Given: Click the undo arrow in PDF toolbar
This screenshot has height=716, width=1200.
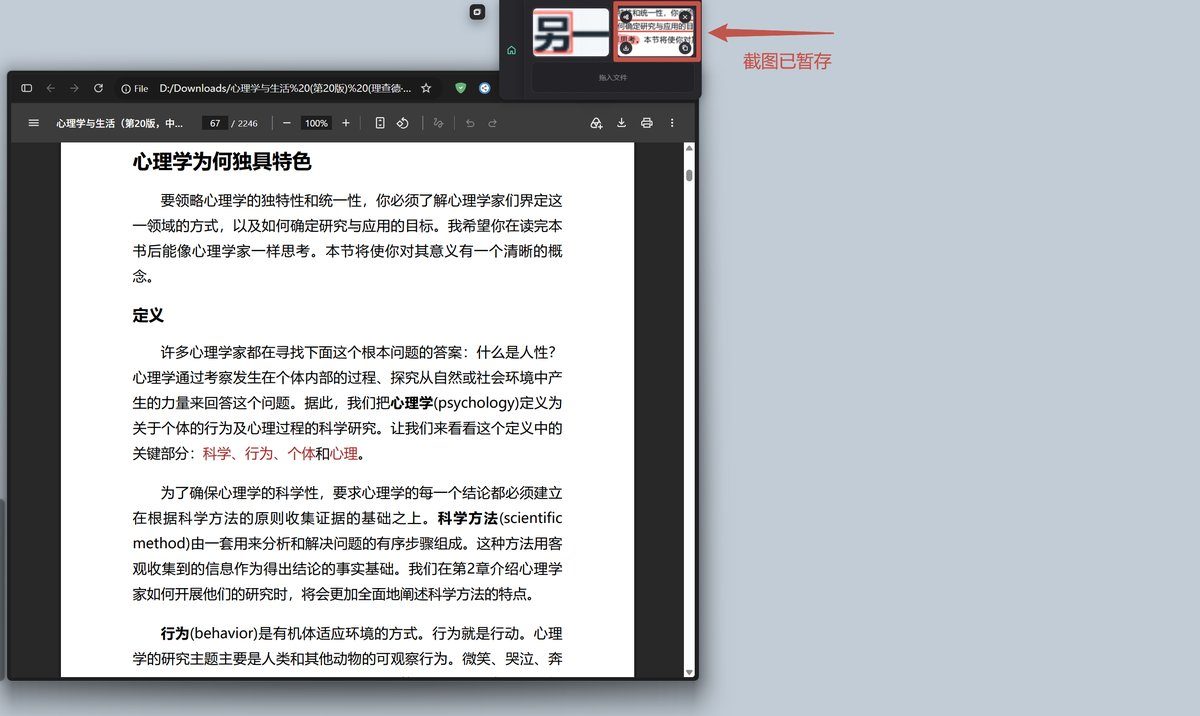Looking at the screenshot, I should (x=469, y=123).
